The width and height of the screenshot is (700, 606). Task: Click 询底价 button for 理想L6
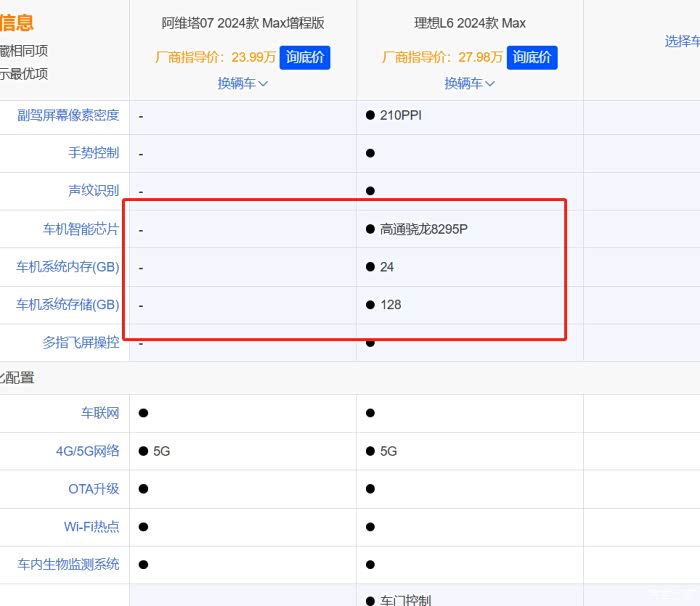pos(532,58)
